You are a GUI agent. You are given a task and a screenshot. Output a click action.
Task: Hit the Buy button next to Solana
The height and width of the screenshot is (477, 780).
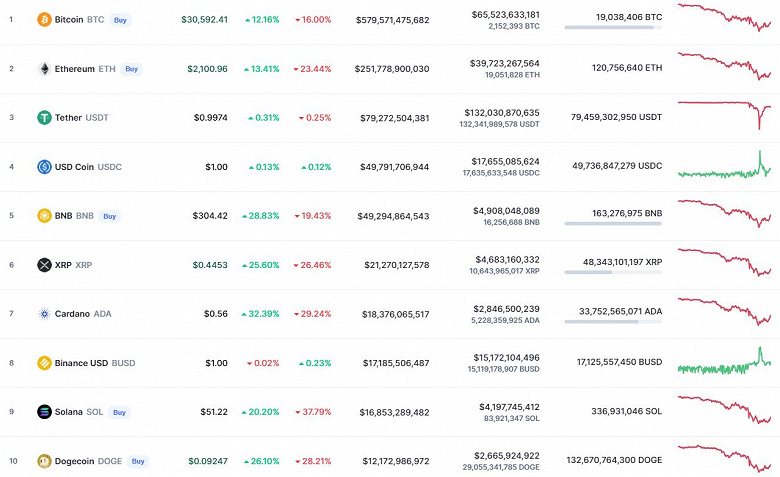pyautogui.click(x=120, y=412)
